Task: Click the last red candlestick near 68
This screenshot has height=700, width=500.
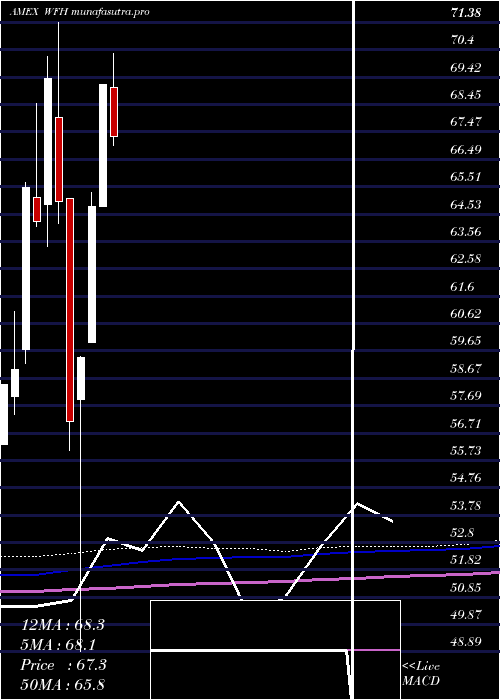Action: pyautogui.click(x=114, y=112)
